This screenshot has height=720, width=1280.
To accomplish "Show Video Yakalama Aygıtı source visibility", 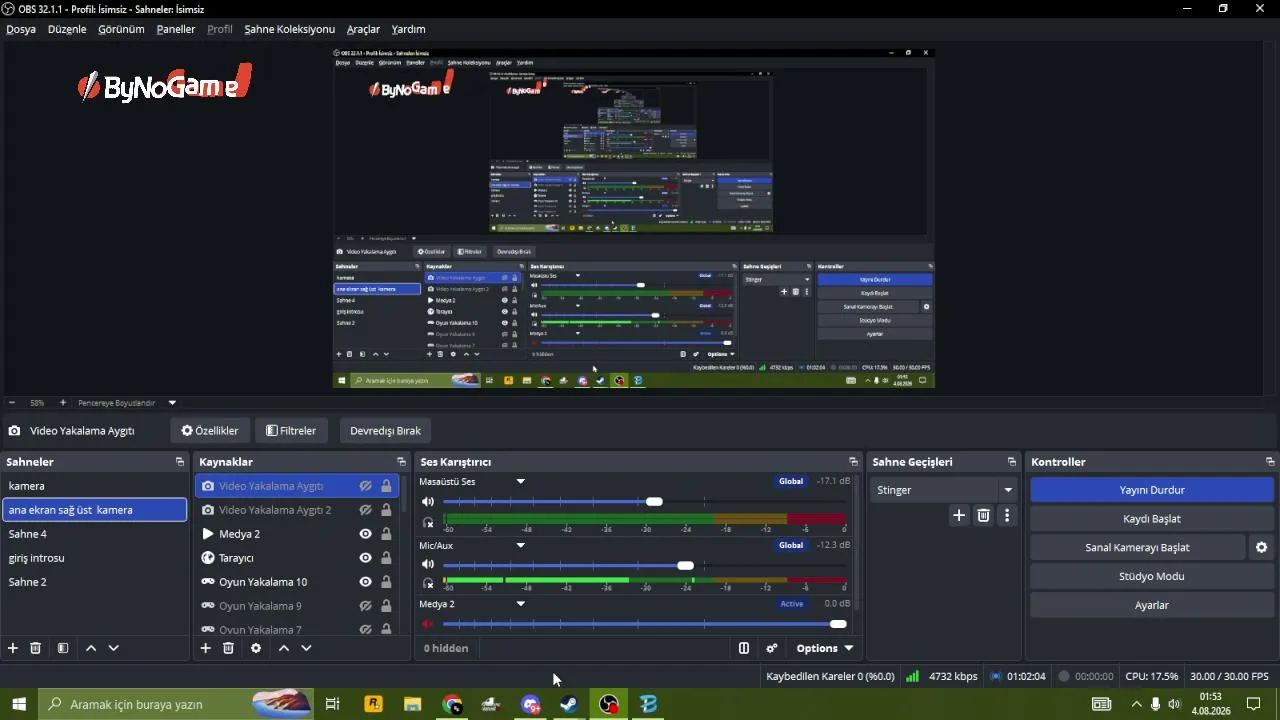I will [x=366, y=486].
